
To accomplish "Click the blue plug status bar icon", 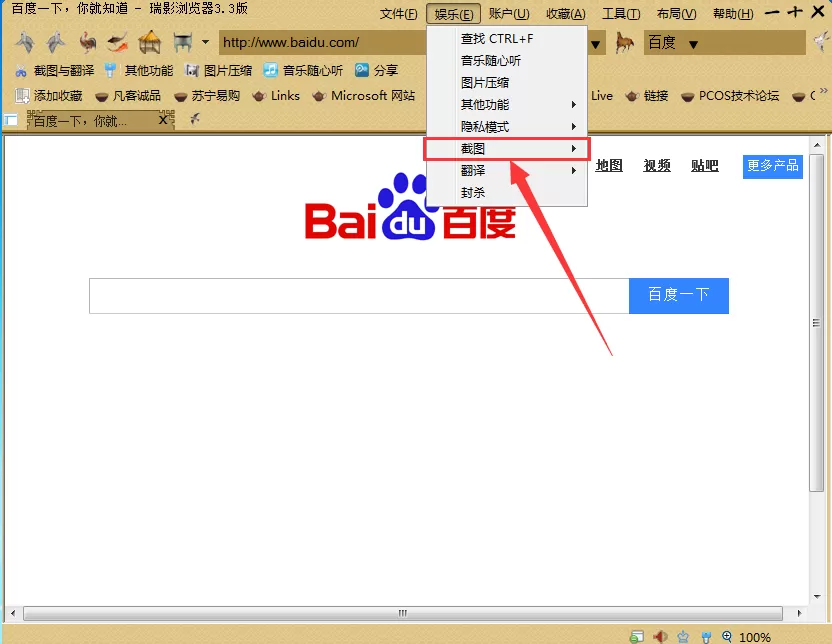I will click(706, 637).
